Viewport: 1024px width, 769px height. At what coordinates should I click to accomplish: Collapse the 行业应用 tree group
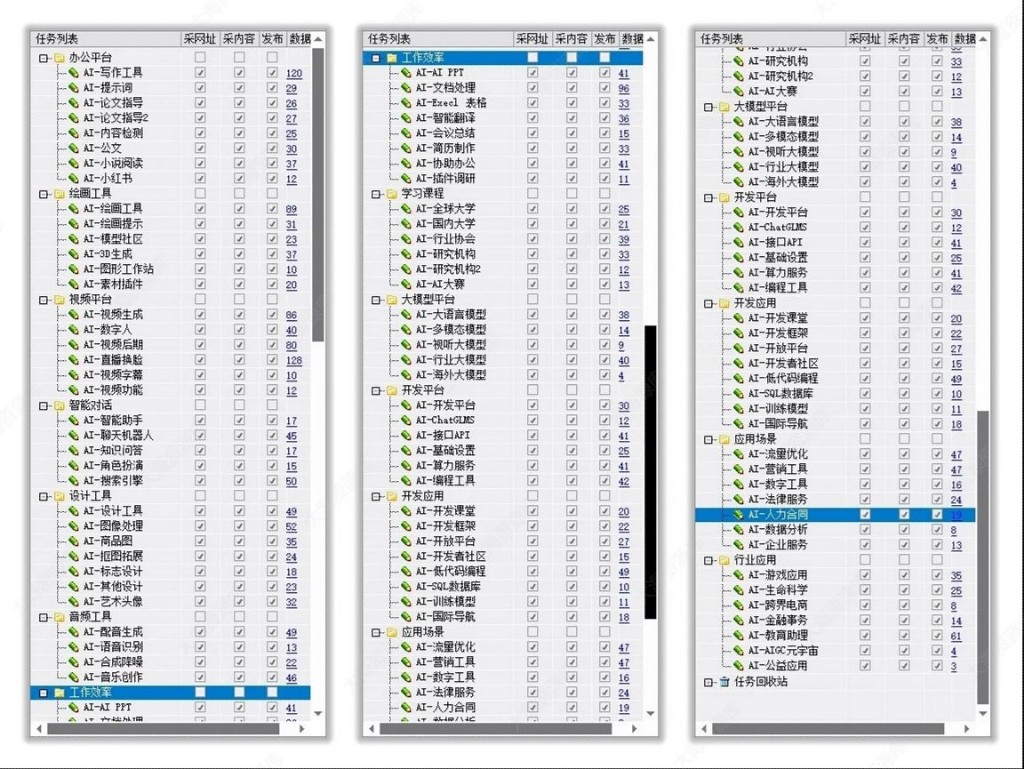coord(709,560)
